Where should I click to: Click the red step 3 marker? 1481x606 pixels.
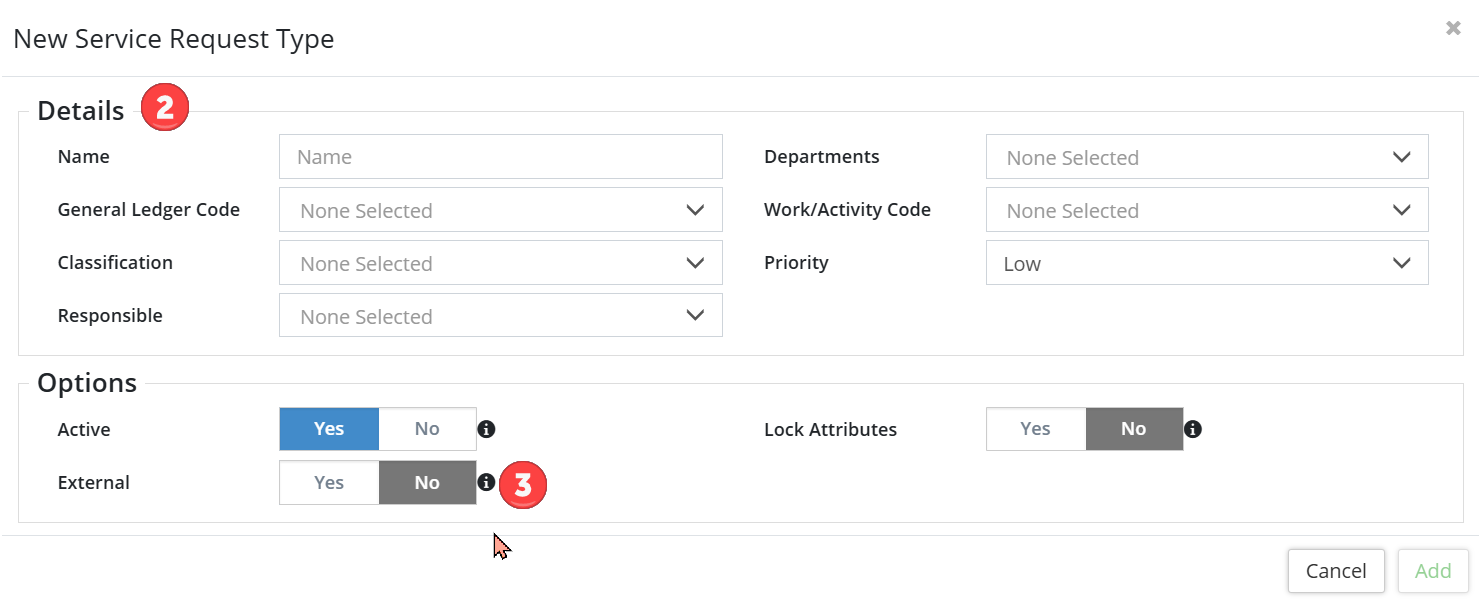[523, 484]
